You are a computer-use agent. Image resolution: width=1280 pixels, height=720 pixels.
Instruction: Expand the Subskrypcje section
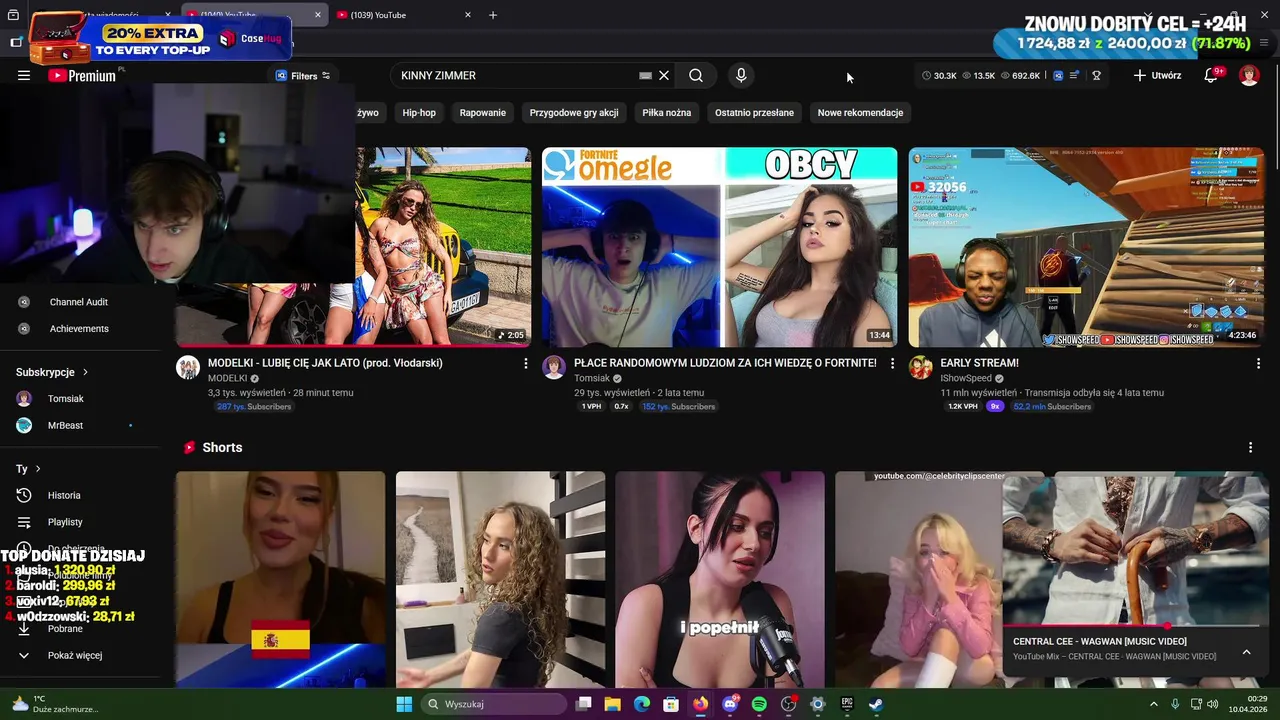tap(52, 372)
